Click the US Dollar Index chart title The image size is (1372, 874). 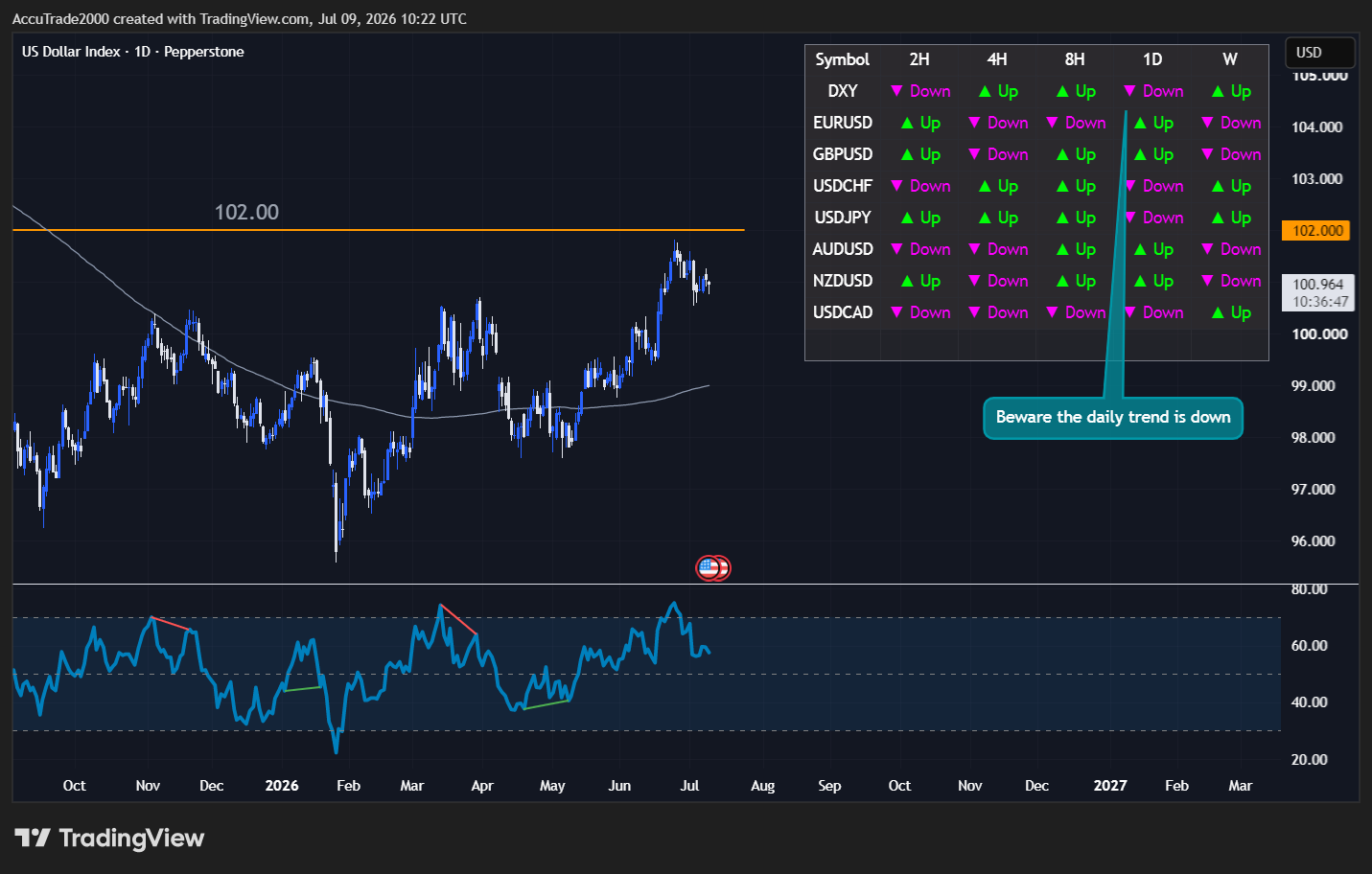pyautogui.click(x=133, y=52)
